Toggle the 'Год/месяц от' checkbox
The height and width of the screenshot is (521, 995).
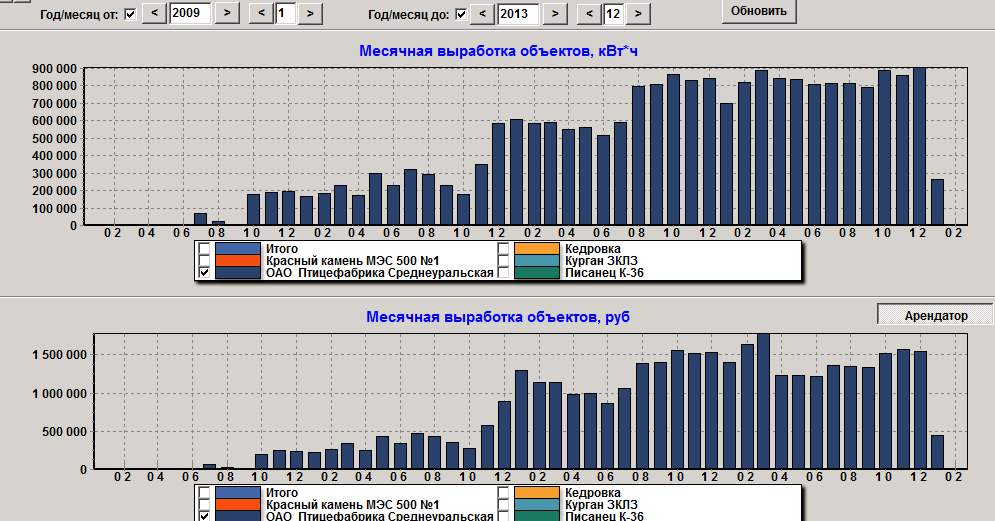pos(130,14)
